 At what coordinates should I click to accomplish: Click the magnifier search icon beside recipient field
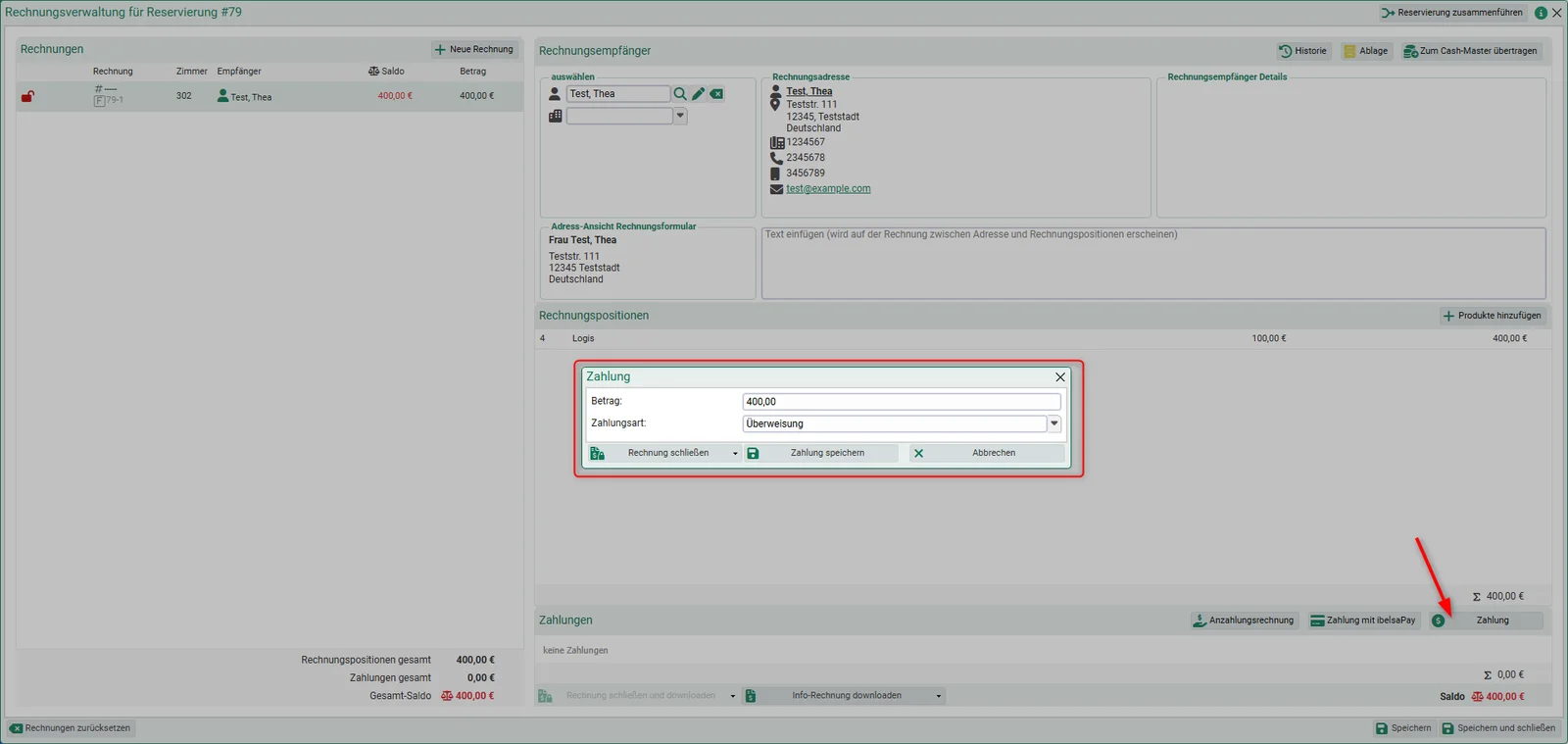679,94
